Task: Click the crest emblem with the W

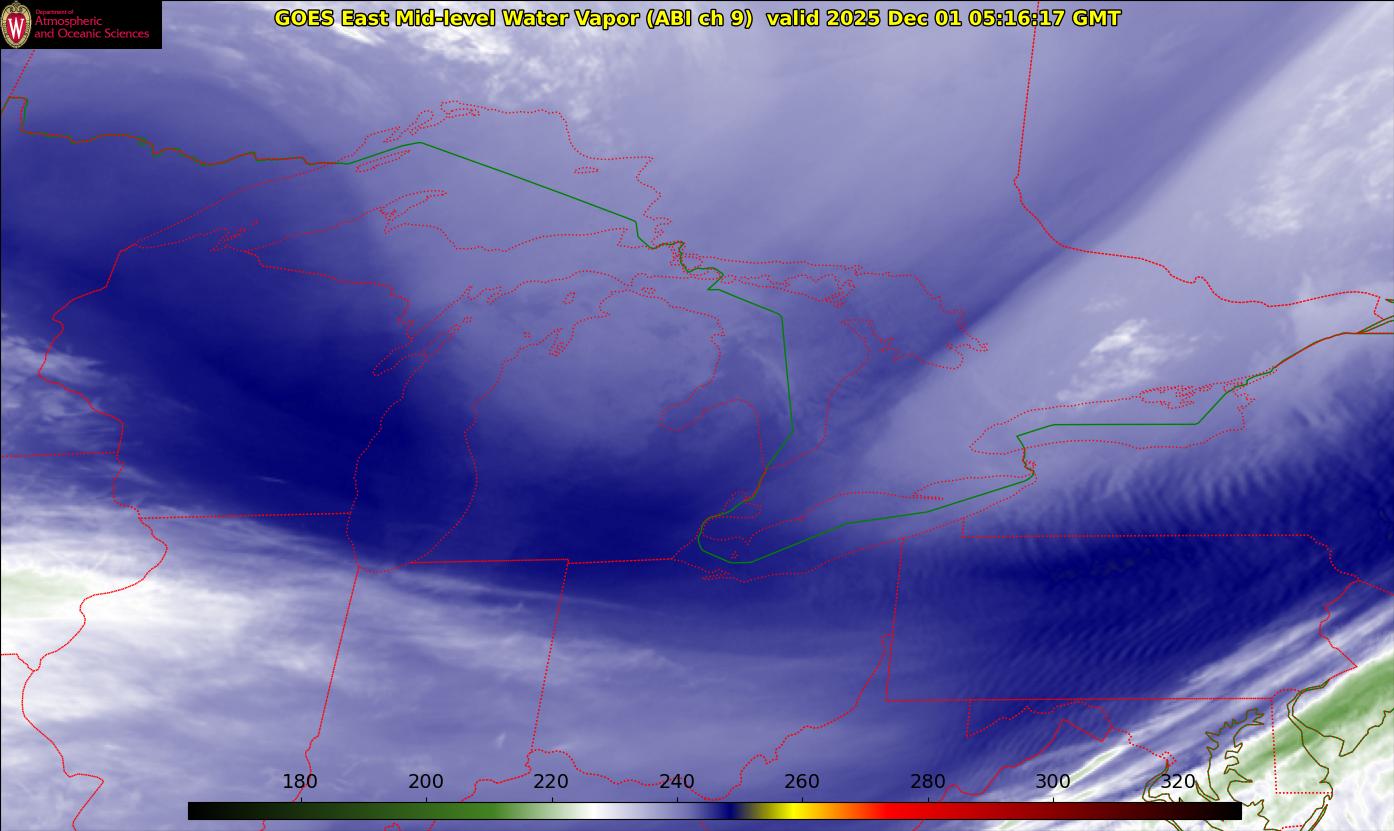Action: pos(16,25)
